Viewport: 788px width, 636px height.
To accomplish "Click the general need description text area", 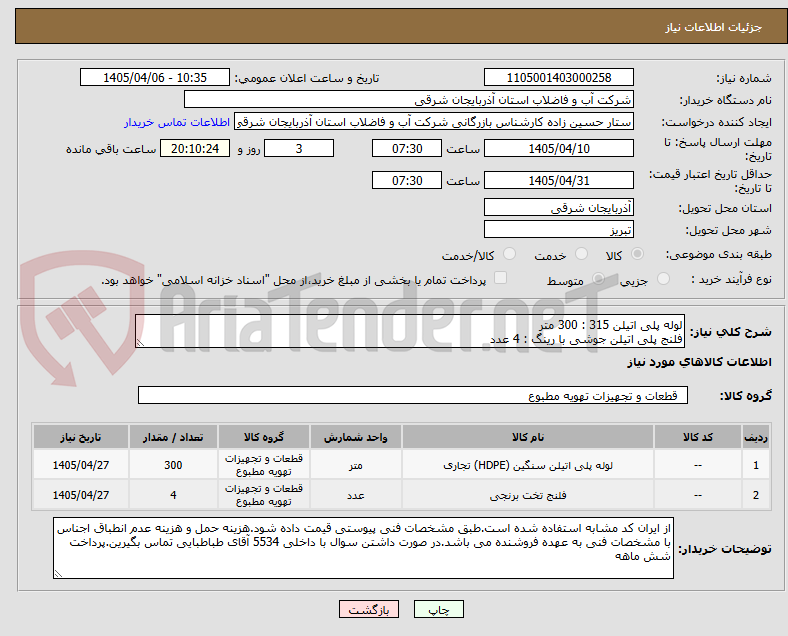I will (410, 332).
